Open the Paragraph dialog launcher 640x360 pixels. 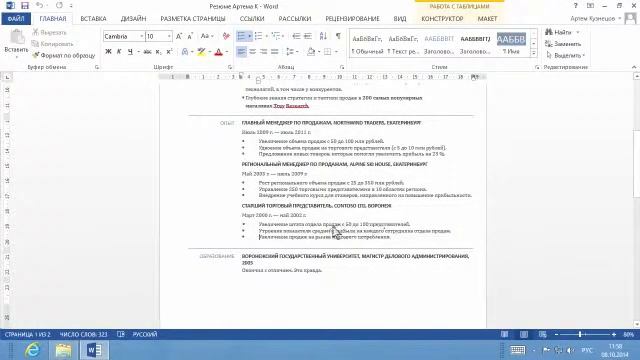point(342,67)
